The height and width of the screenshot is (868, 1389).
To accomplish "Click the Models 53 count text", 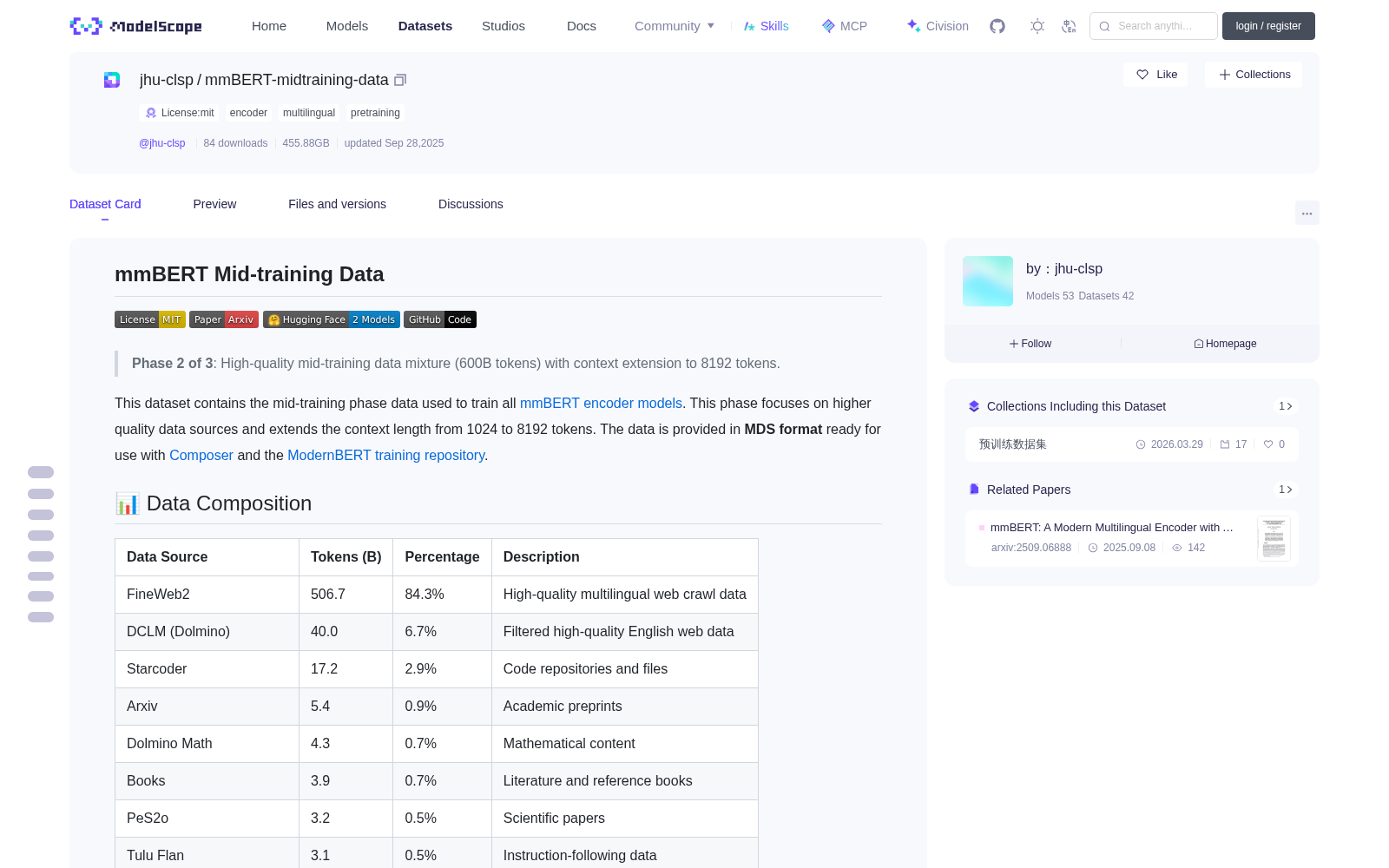I will tap(1050, 296).
